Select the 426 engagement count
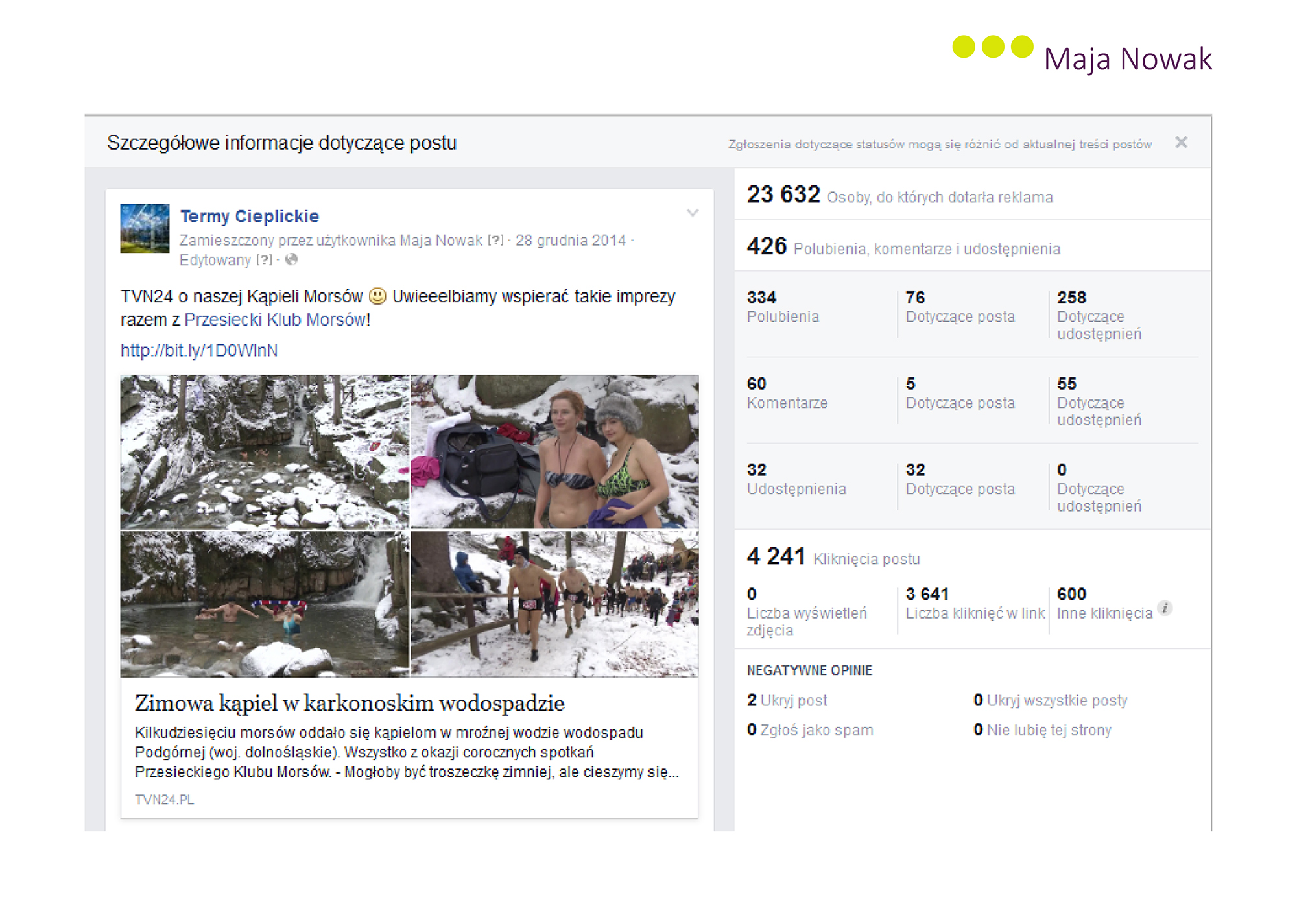Viewport: 1297px width, 924px height. pyautogui.click(x=767, y=246)
